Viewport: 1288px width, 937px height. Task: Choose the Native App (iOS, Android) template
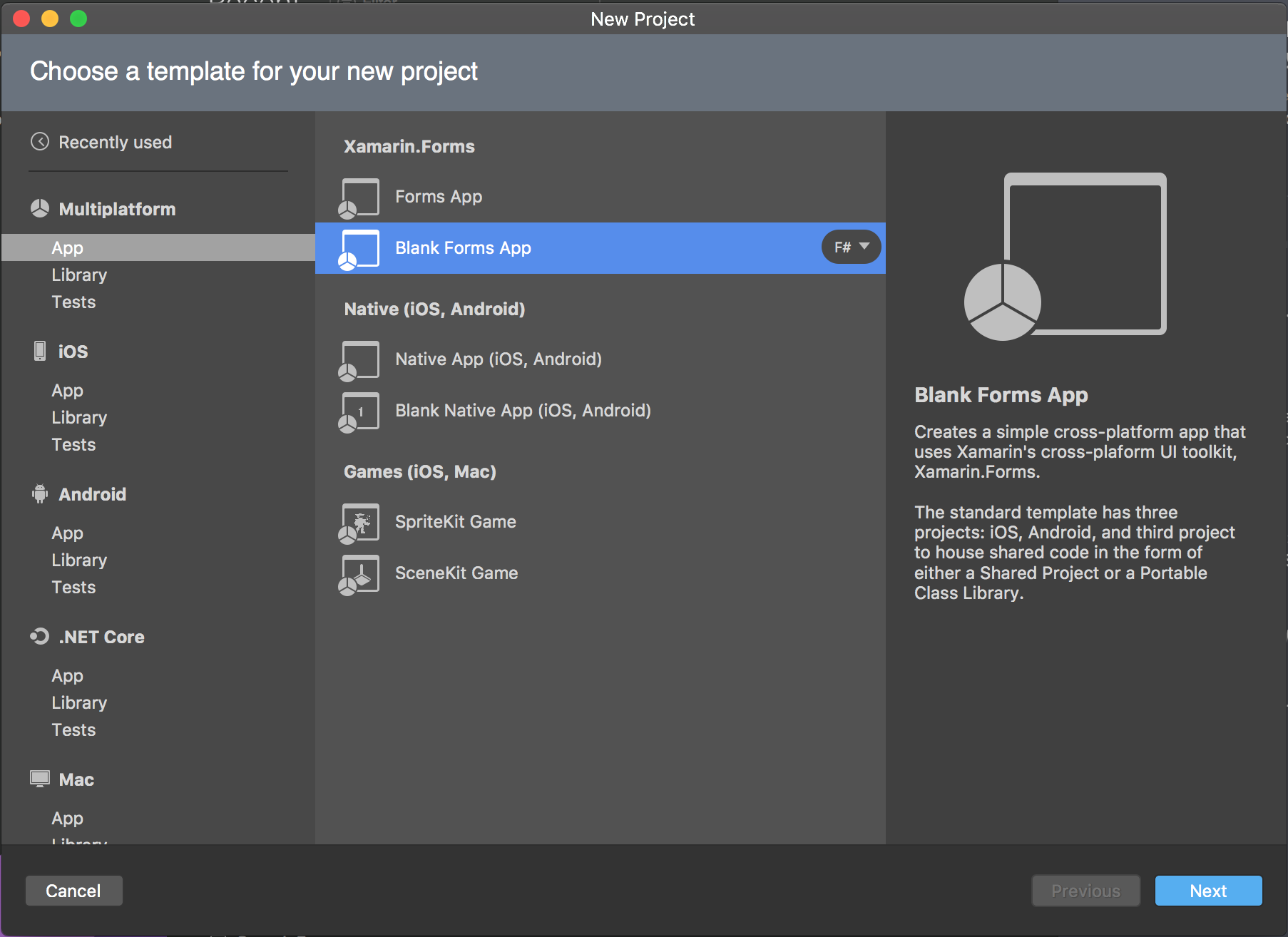pos(600,359)
